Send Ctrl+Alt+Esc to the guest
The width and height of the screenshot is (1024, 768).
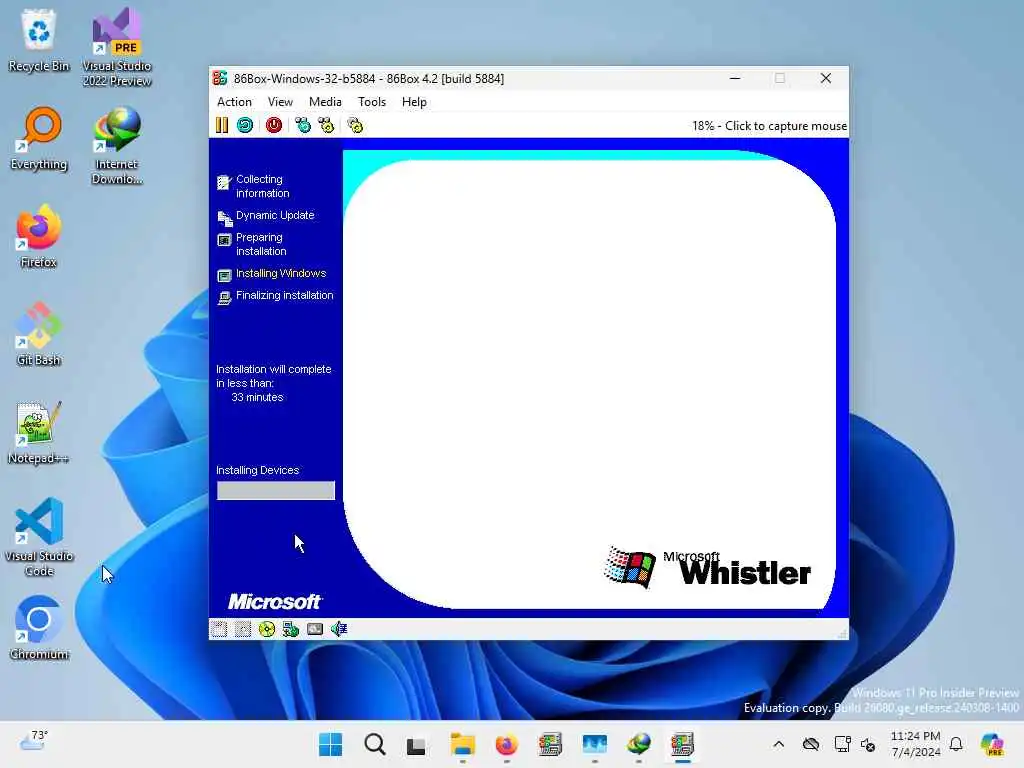click(x=326, y=125)
